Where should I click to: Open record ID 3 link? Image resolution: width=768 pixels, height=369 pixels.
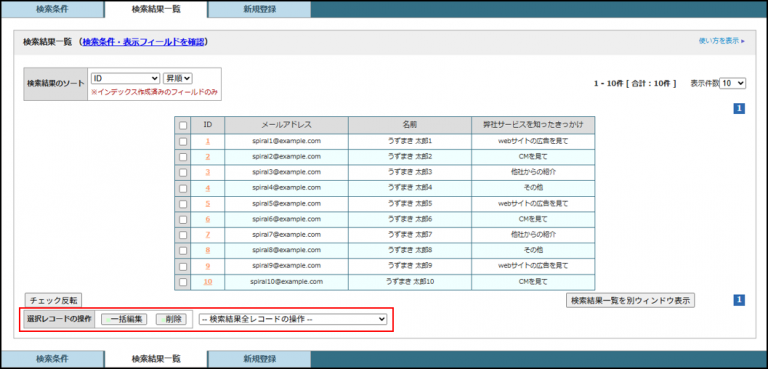point(208,172)
